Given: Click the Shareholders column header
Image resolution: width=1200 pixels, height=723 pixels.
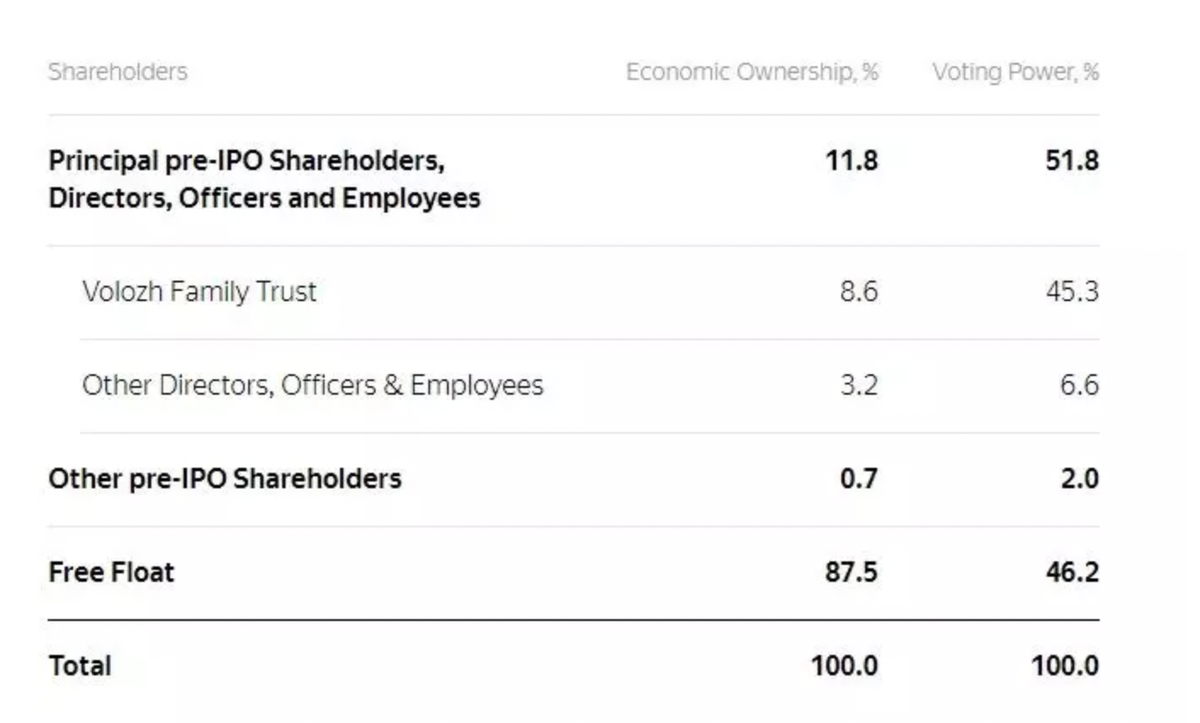Looking at the screenshot, I should pyautogui.click(x=117, y=72).
